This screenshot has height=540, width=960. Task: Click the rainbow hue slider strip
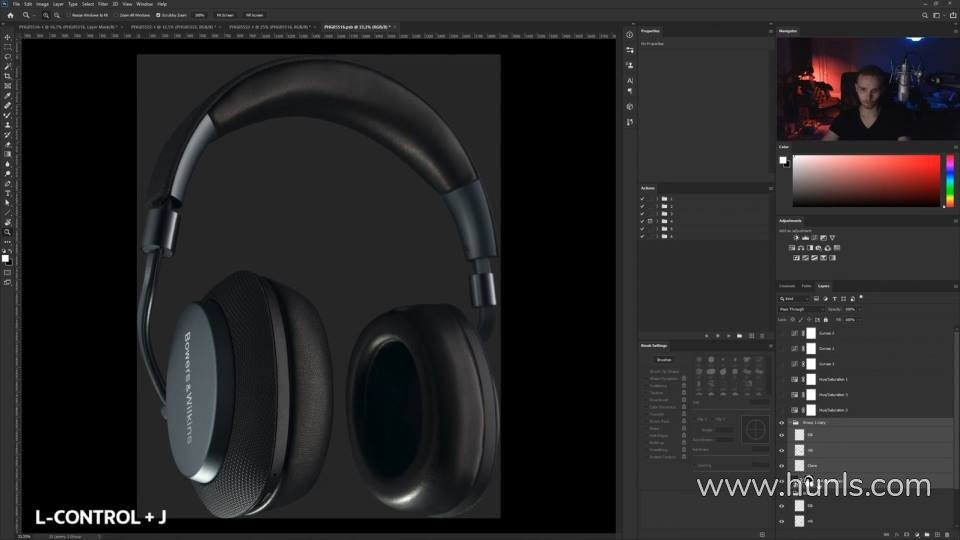tap(950, 180)
